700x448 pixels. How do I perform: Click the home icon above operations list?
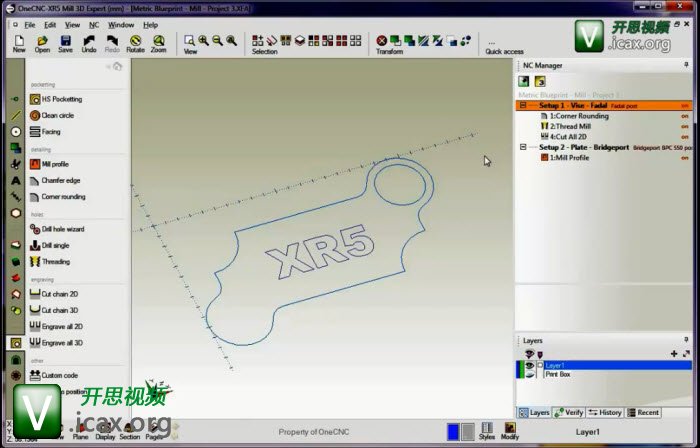[117, 66]
